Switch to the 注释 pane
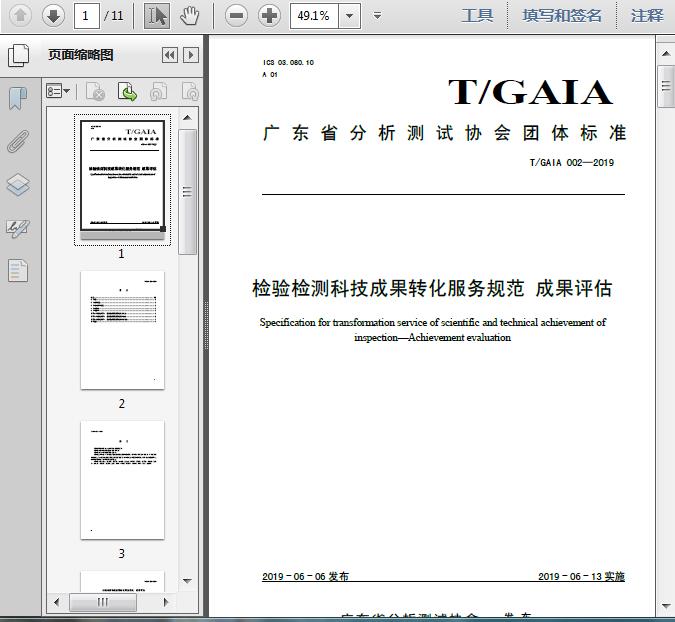Viewport: 675px width, 622px height. [x=647, y=15]
